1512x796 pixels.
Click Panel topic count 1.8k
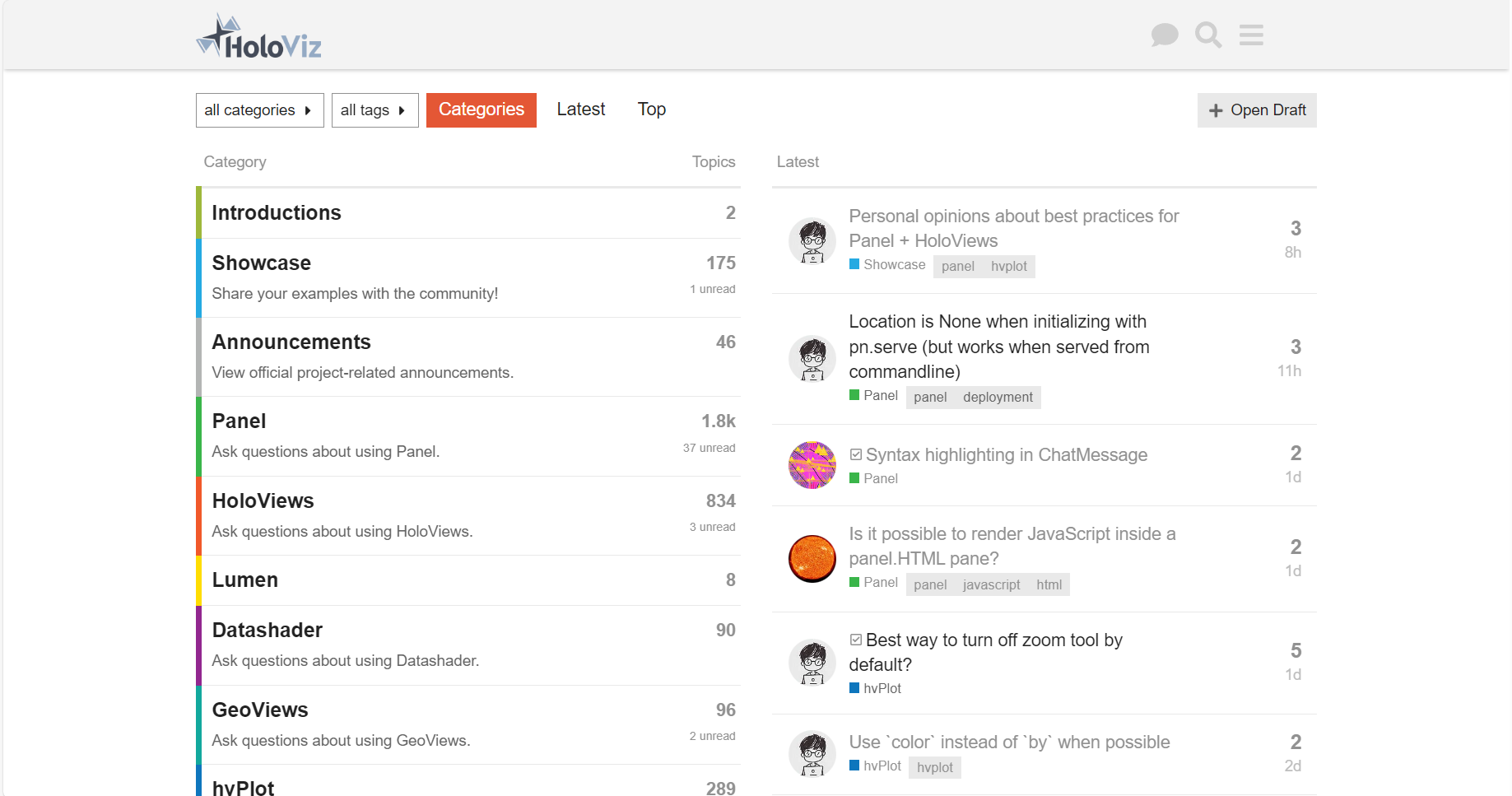pos(718,421)
